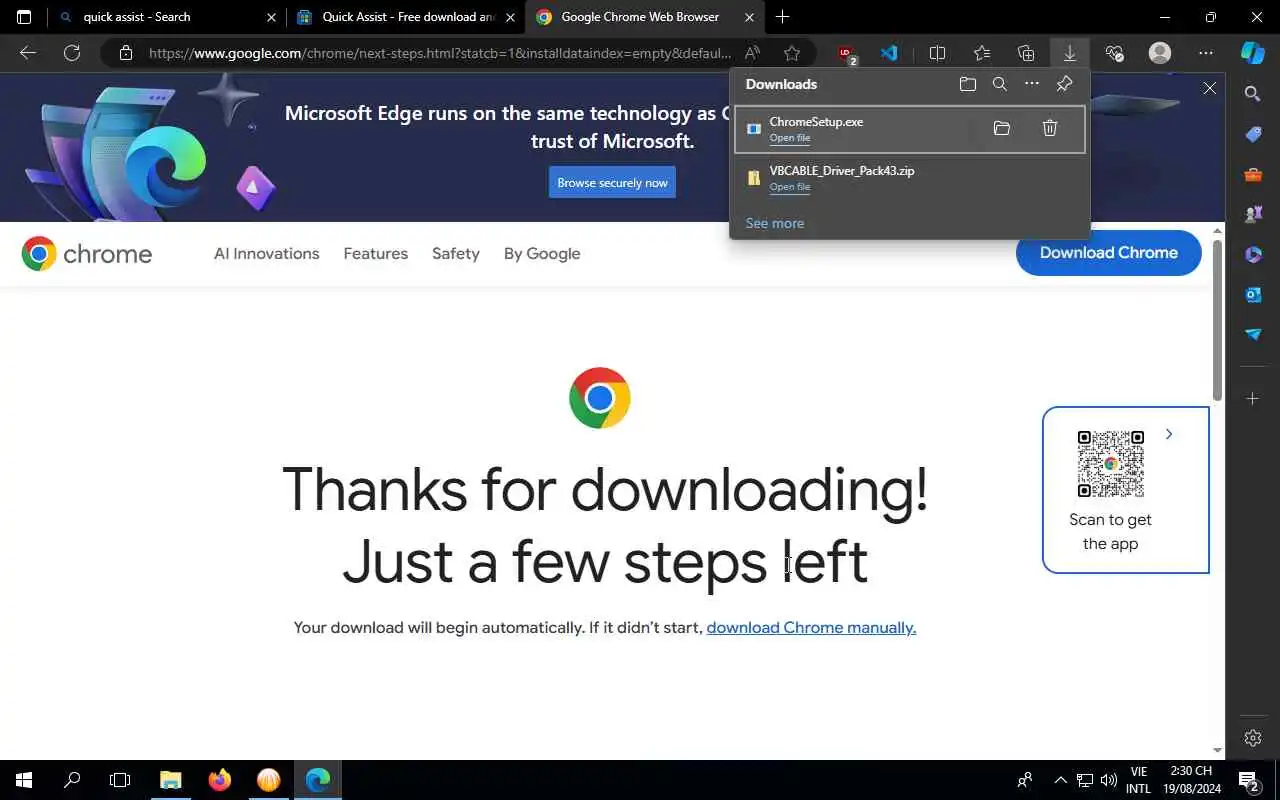
Task: Go back with the back arrow
Action: coord(28,53)
